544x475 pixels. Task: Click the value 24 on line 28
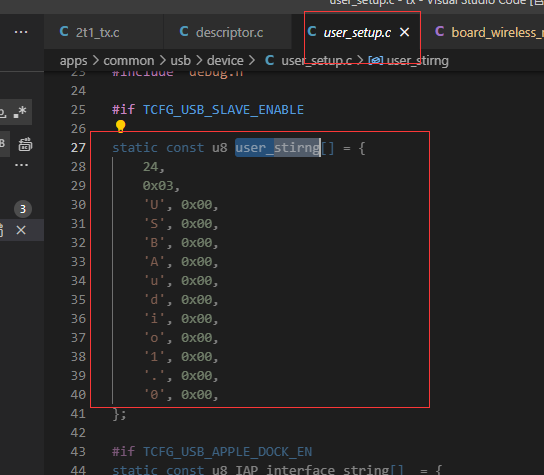[151, 167]
